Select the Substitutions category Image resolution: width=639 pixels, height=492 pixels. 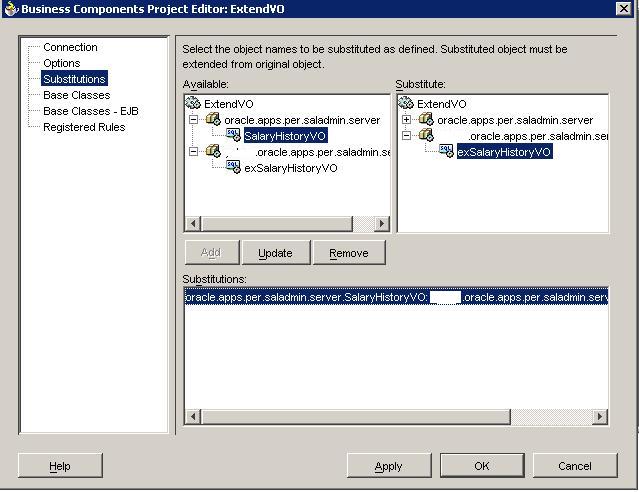[74, 79]
